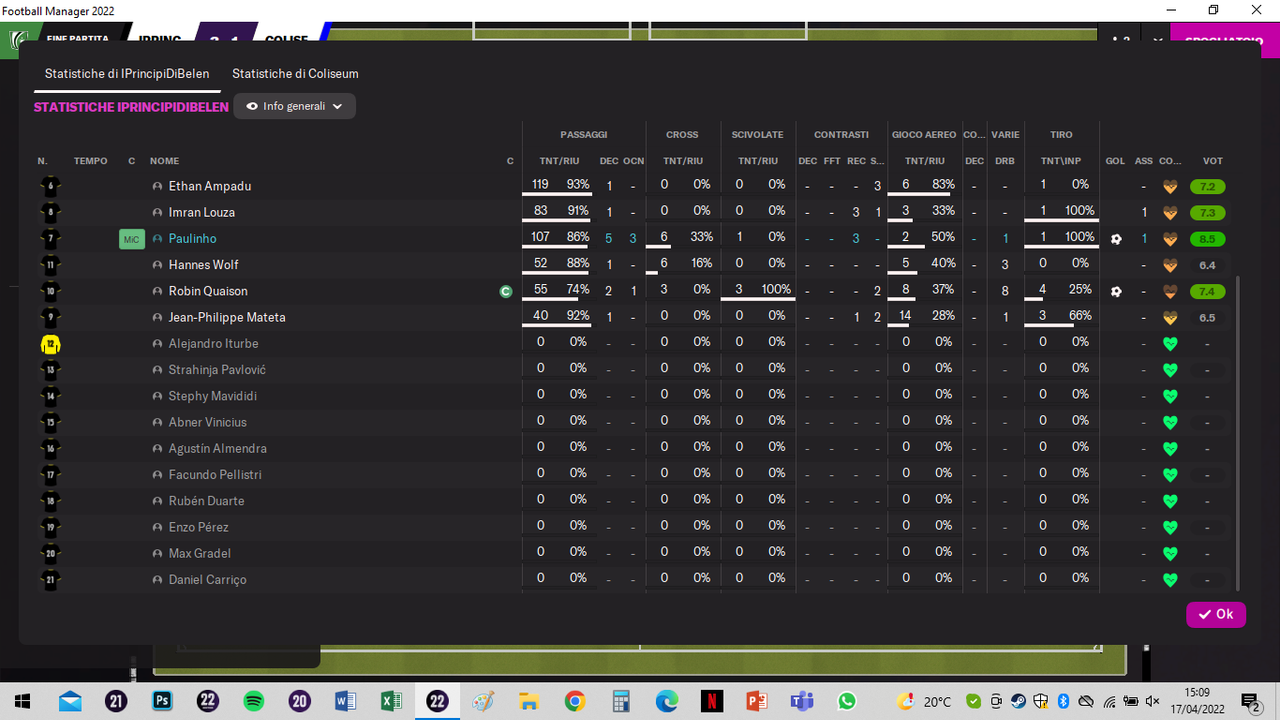
Task: Click the green condition heart for Enzo Pérez
Action: click(1170, 527)
